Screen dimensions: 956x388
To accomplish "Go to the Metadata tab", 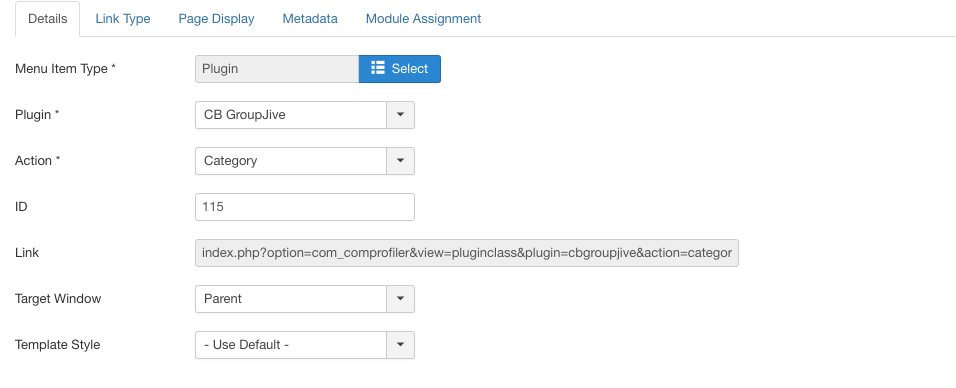I will coord(310,19).
